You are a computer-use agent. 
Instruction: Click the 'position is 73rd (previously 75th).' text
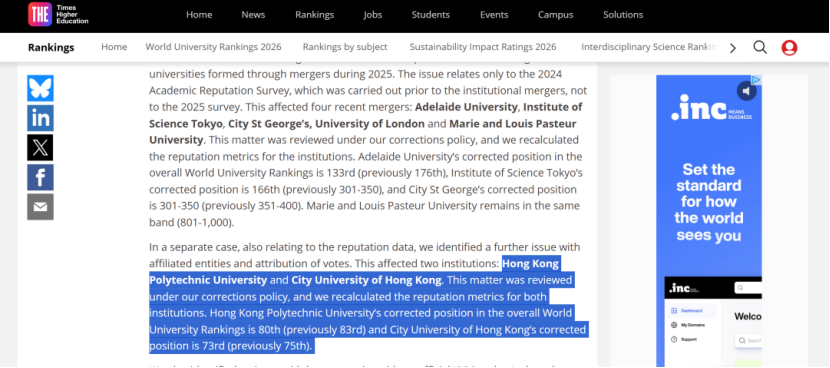[232, 346]
